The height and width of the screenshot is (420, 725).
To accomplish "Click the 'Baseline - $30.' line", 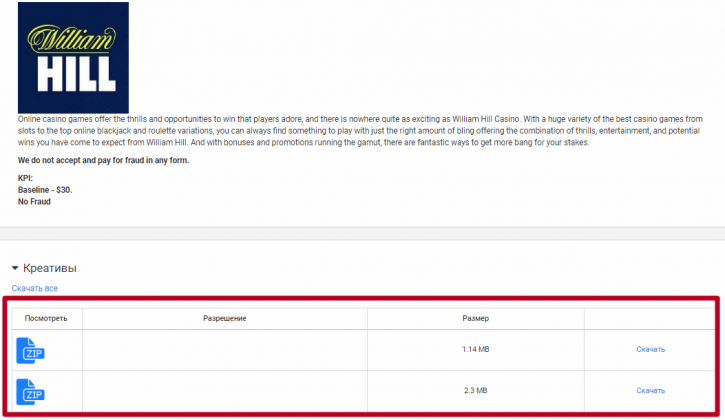I will (45, 190).
